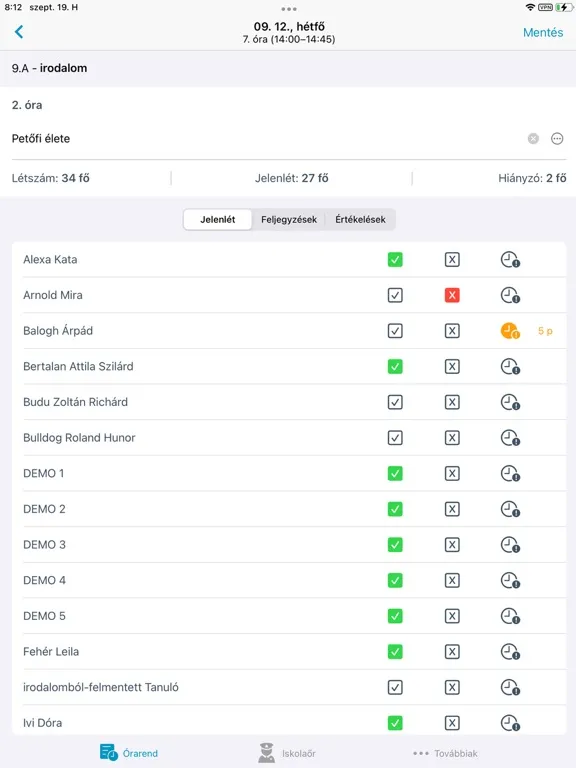
Task: Toggle present check for DEMO 2
Action: coord(395,509)
